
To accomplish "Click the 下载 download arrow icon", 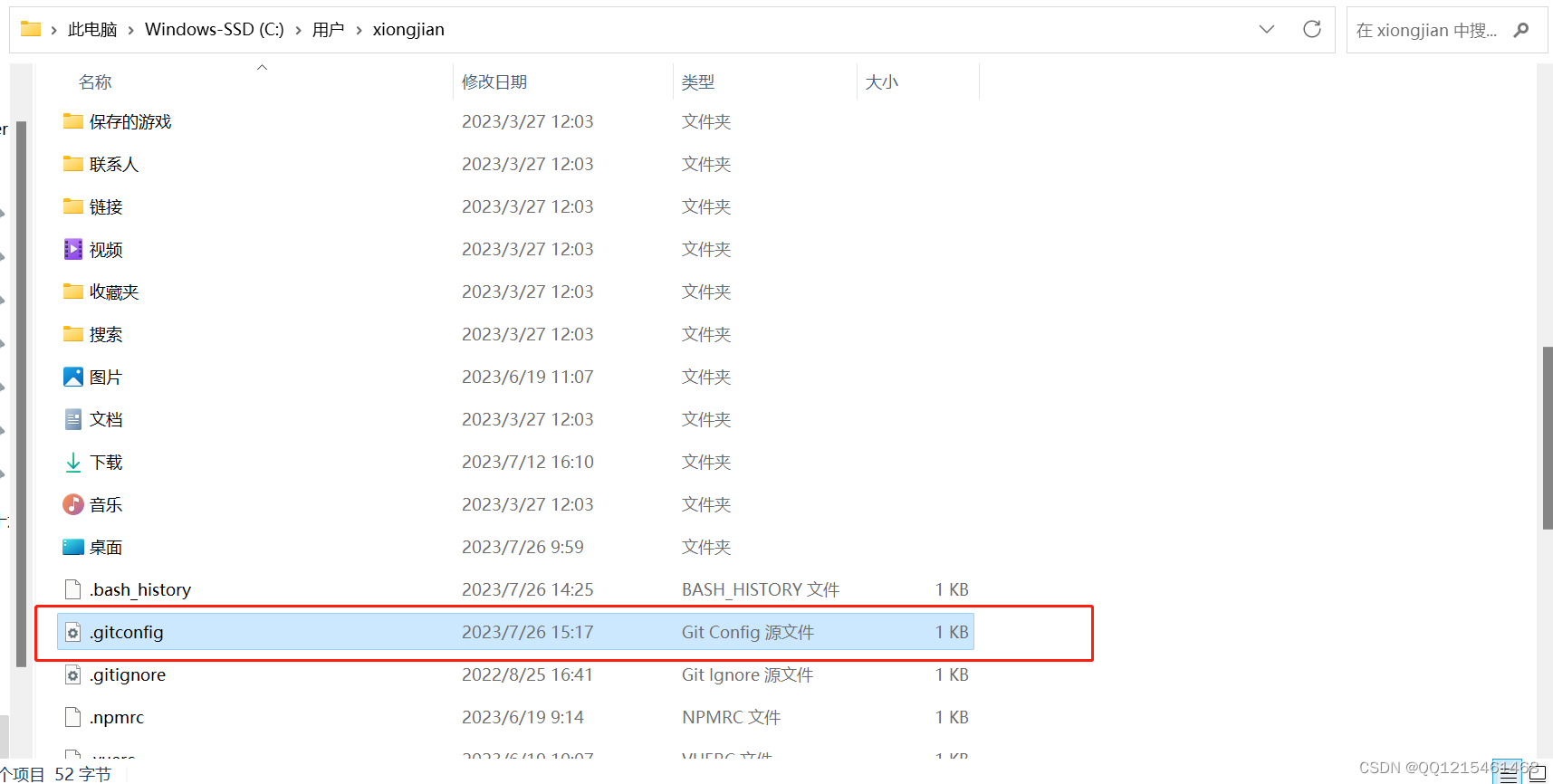I will [x=73, y=462].
